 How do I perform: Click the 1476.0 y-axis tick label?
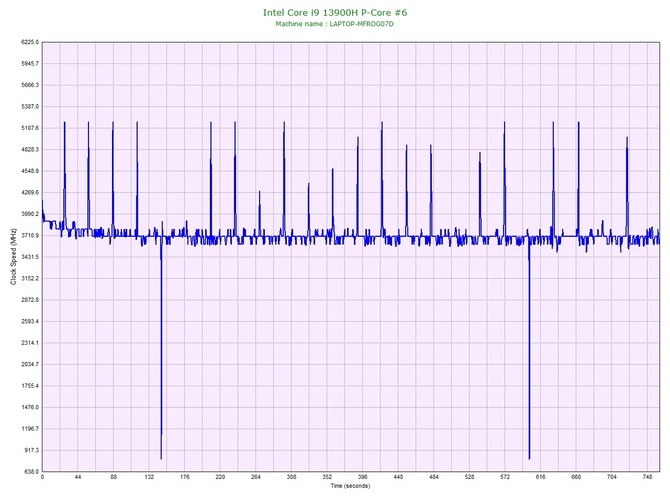[30, 407]
